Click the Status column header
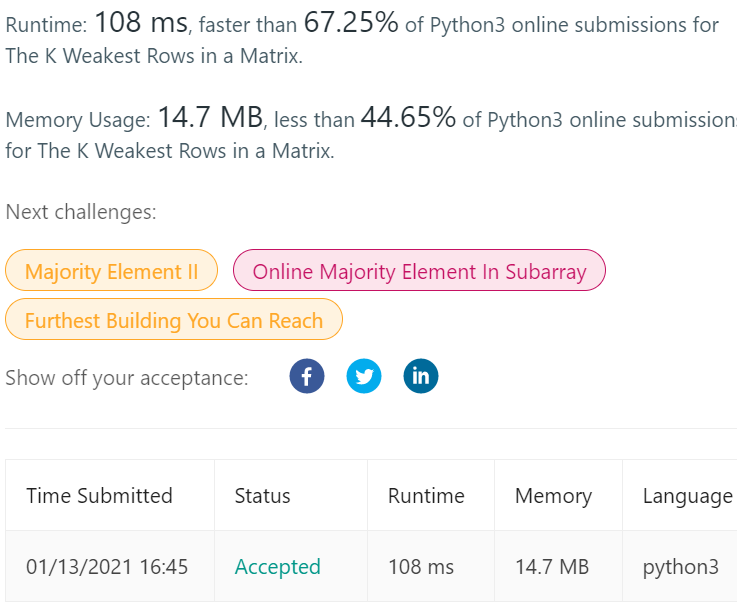Image resolution: width=737 pixels, height=605 pixels. coord(262,496)
